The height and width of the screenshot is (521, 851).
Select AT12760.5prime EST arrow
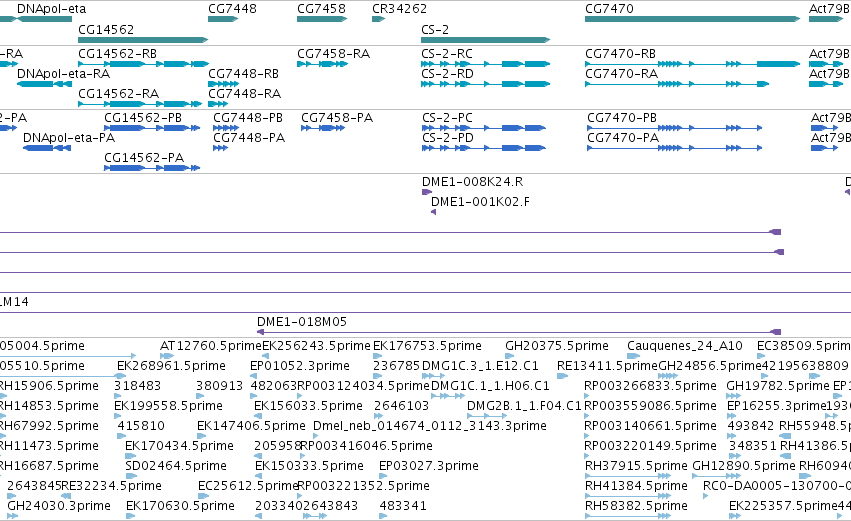click(167, 356)
